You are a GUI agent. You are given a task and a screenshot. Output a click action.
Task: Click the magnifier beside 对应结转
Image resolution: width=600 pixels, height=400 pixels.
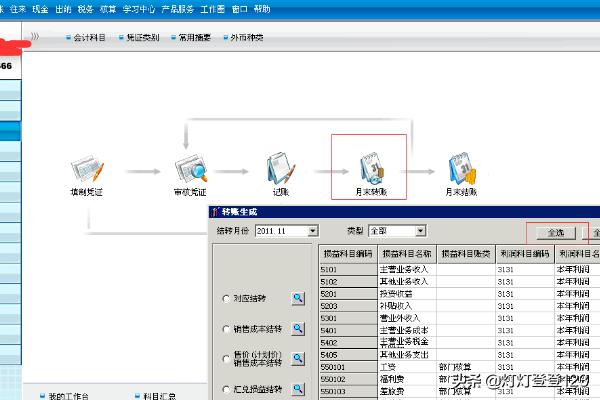(x=298, y=298)
